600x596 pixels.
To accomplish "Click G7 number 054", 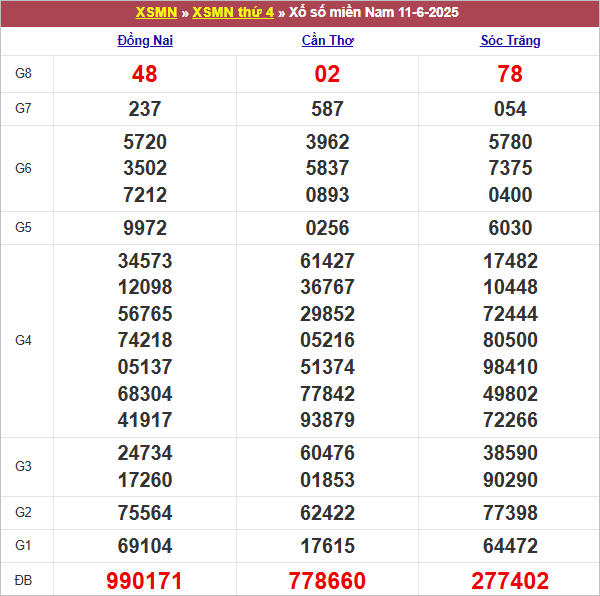I will tap(510, 109).
